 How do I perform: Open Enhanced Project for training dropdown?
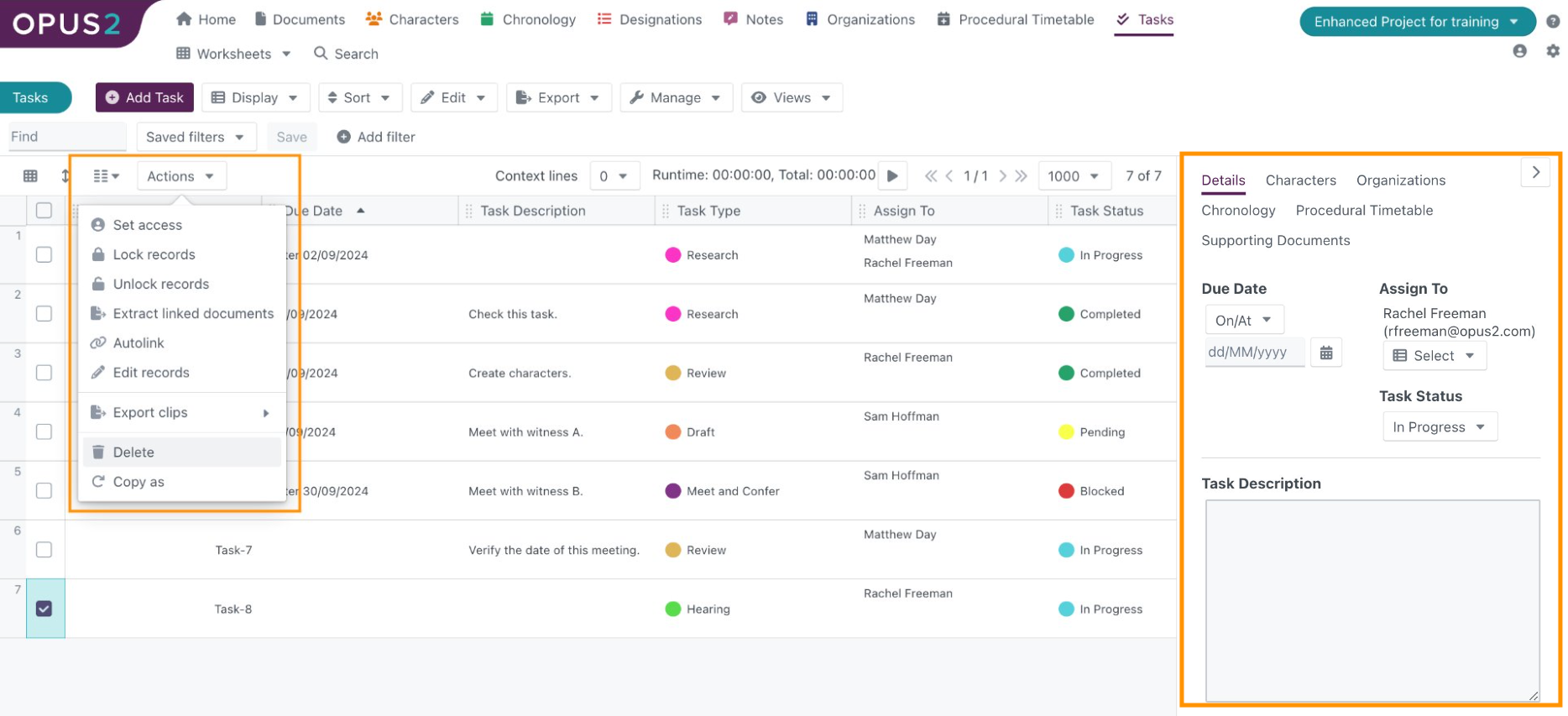coord(1417,22)
